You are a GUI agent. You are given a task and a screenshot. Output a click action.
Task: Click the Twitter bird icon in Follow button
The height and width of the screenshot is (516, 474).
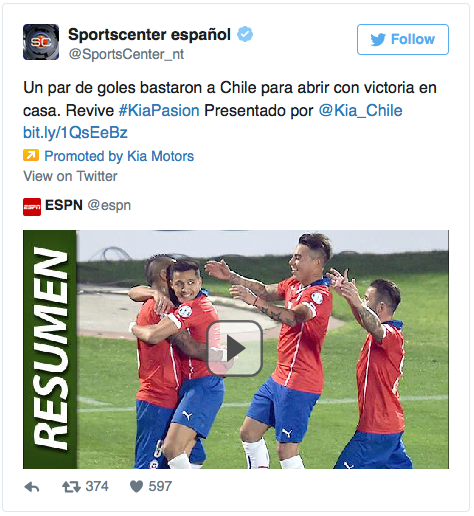click(378, 40)
